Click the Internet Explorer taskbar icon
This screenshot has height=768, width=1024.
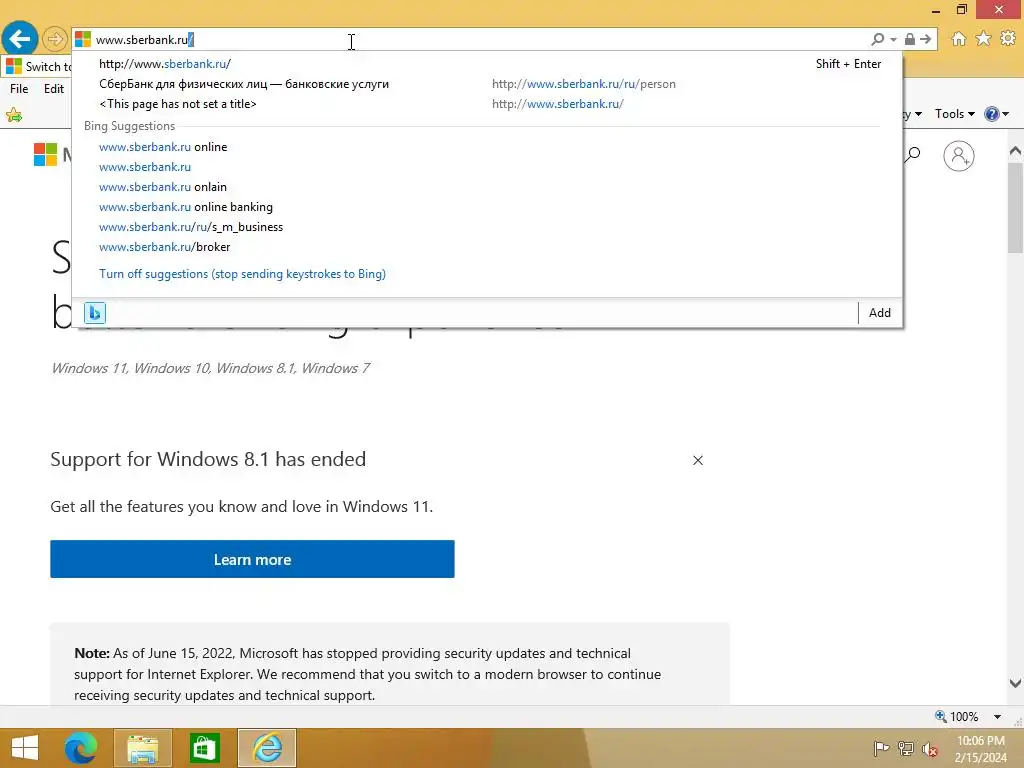click(x=267, y=748)
